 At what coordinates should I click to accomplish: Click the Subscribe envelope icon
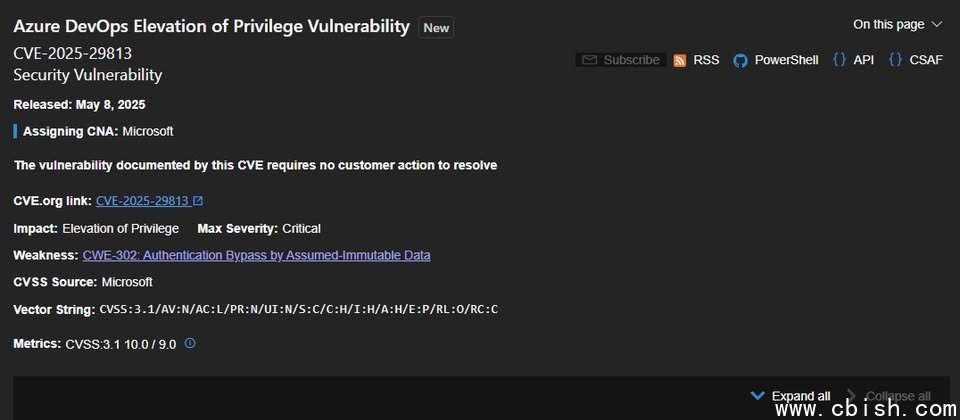pos(589,60)
